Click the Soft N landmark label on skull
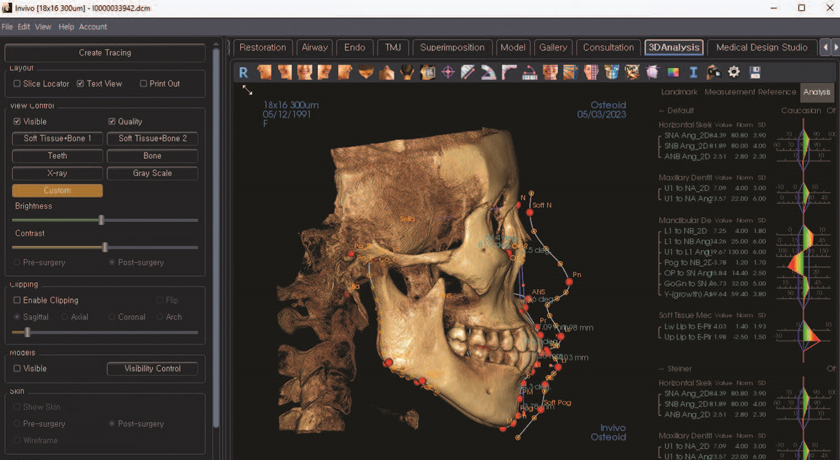This screenshot has width=840, height=460. point(542,205)
